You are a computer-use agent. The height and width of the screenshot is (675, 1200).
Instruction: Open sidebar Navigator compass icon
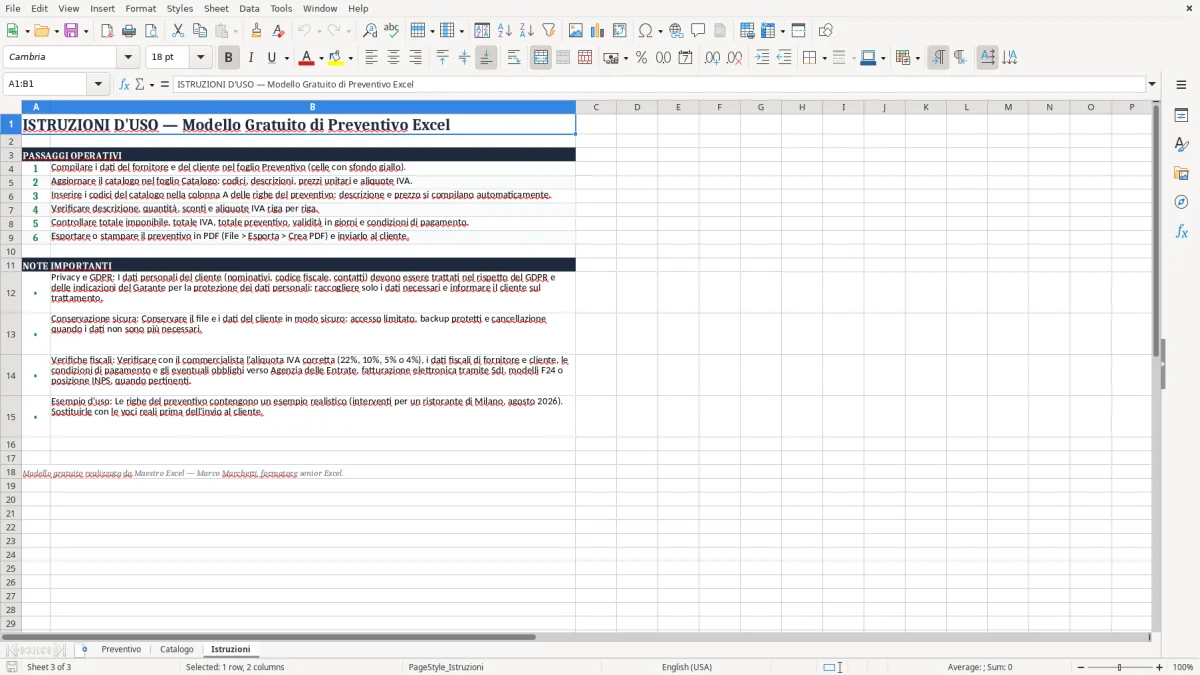point(1181,202)
